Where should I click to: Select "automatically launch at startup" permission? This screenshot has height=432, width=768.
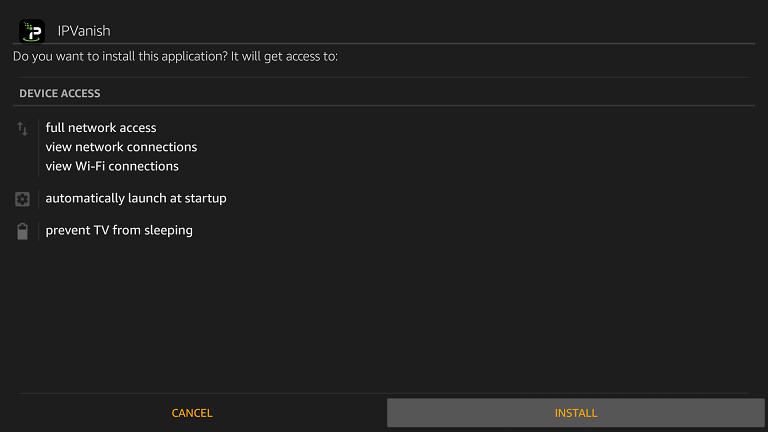[136, 198]
